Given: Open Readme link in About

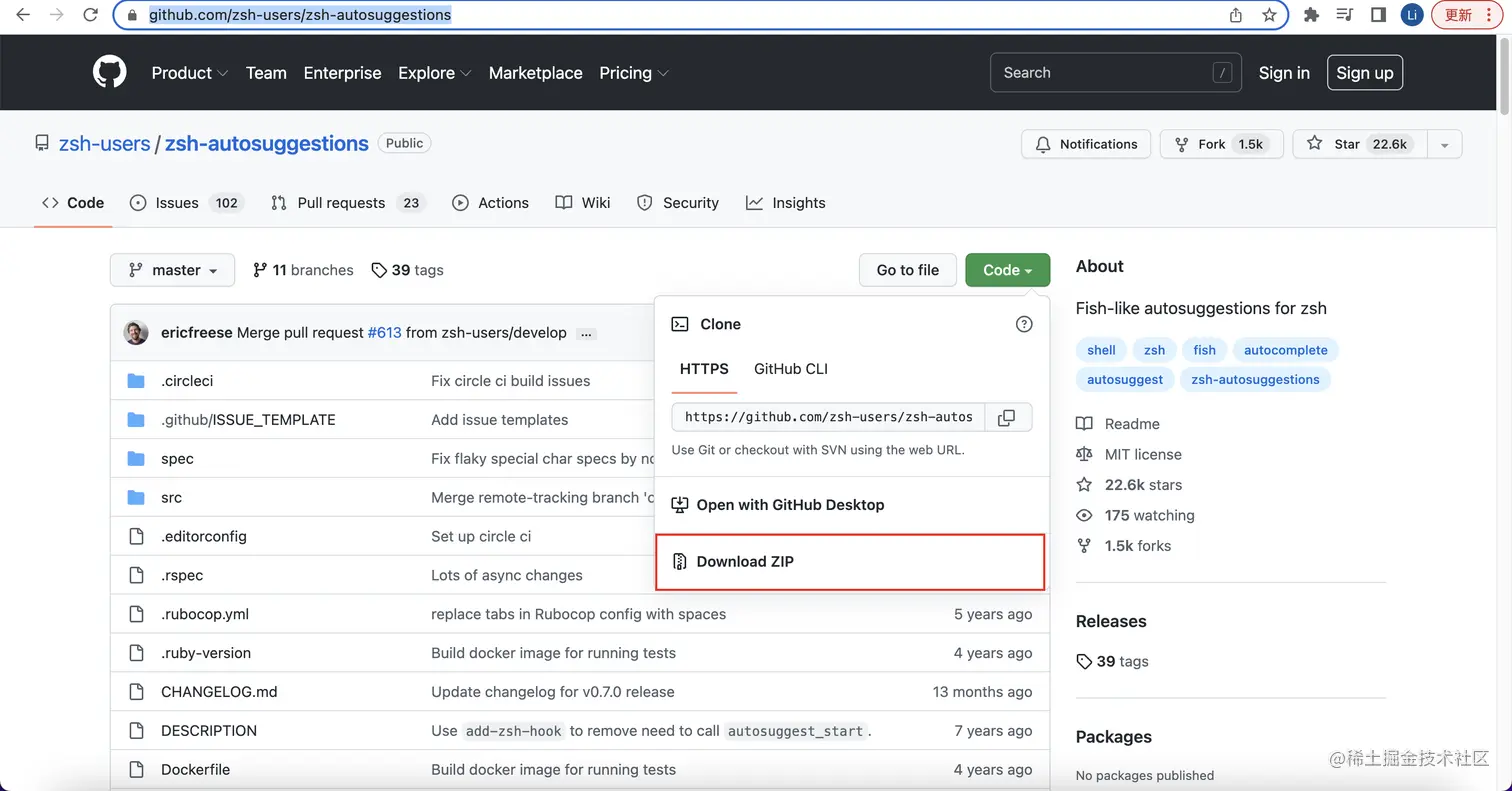Looking at the screenshot, I should [x=1118, y=424].
